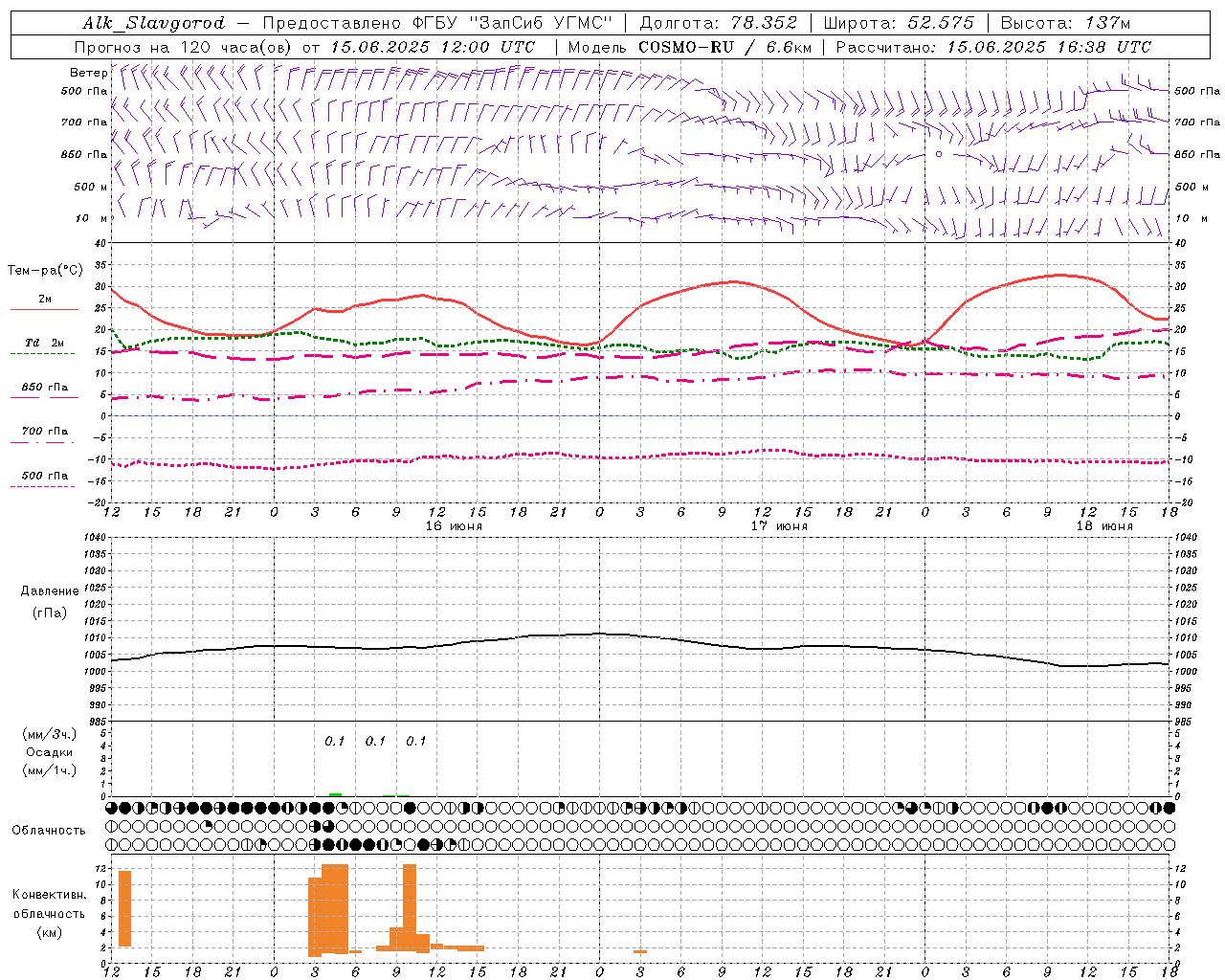Image resolution: width=1225 pixels, height=980 pixels.
Task: Click the forecast start time '15.06.2025 12:00 UTC'
Action: coord(433,47)
